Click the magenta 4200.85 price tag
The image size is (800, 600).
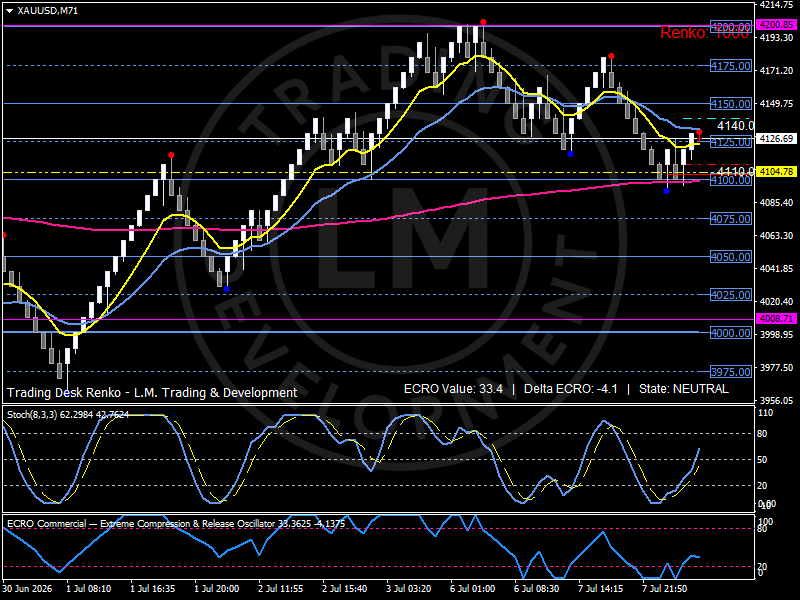(x=776, y=24)
